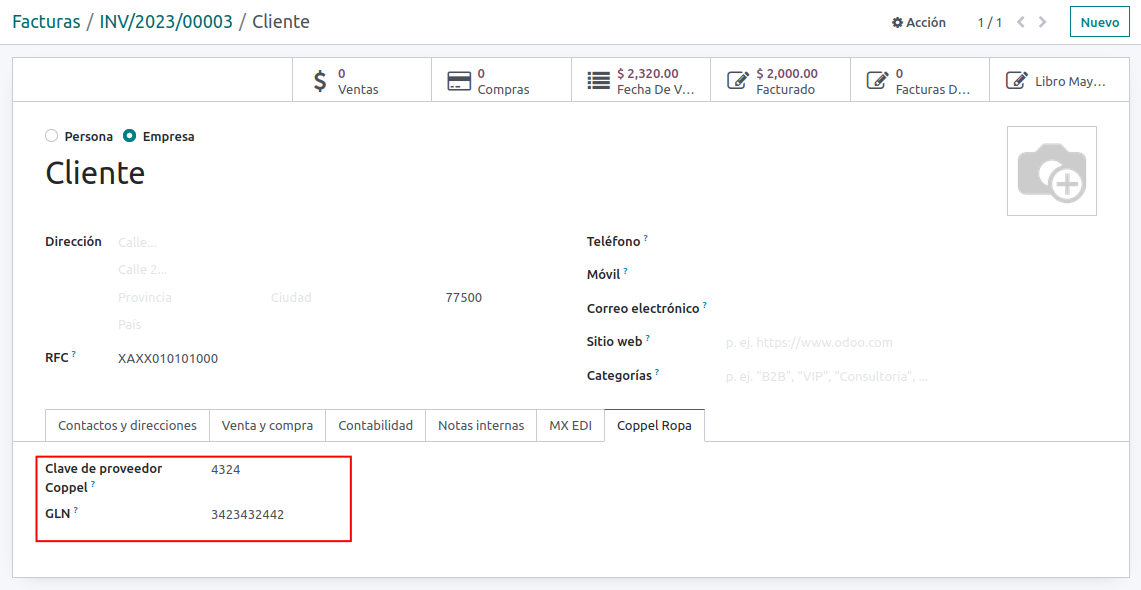Screen dimensions: 1141x590
Task: Go to the previous record arrow
Action: (1021, 22)
